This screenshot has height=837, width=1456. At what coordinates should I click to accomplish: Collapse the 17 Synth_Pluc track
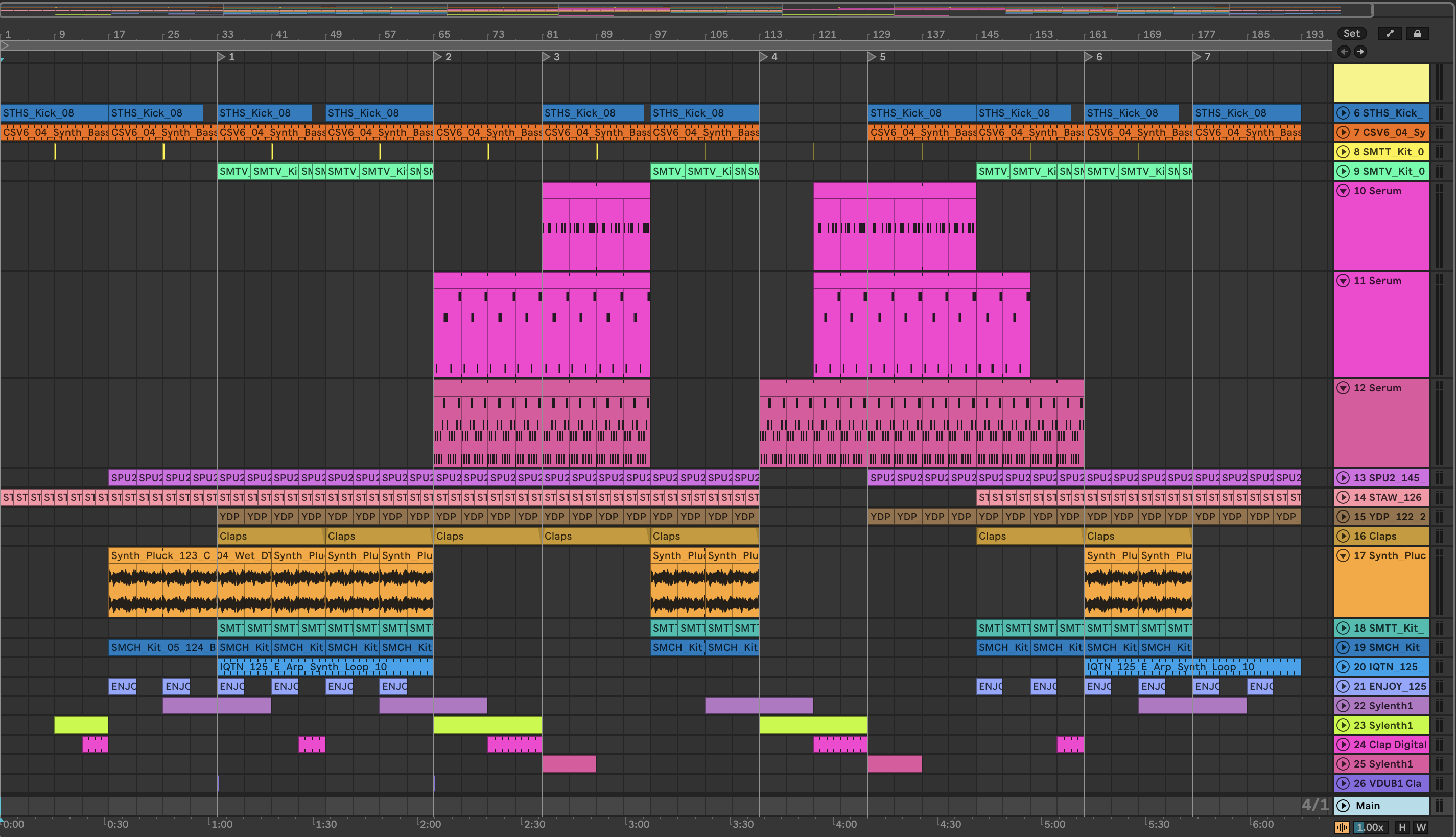1343,556
